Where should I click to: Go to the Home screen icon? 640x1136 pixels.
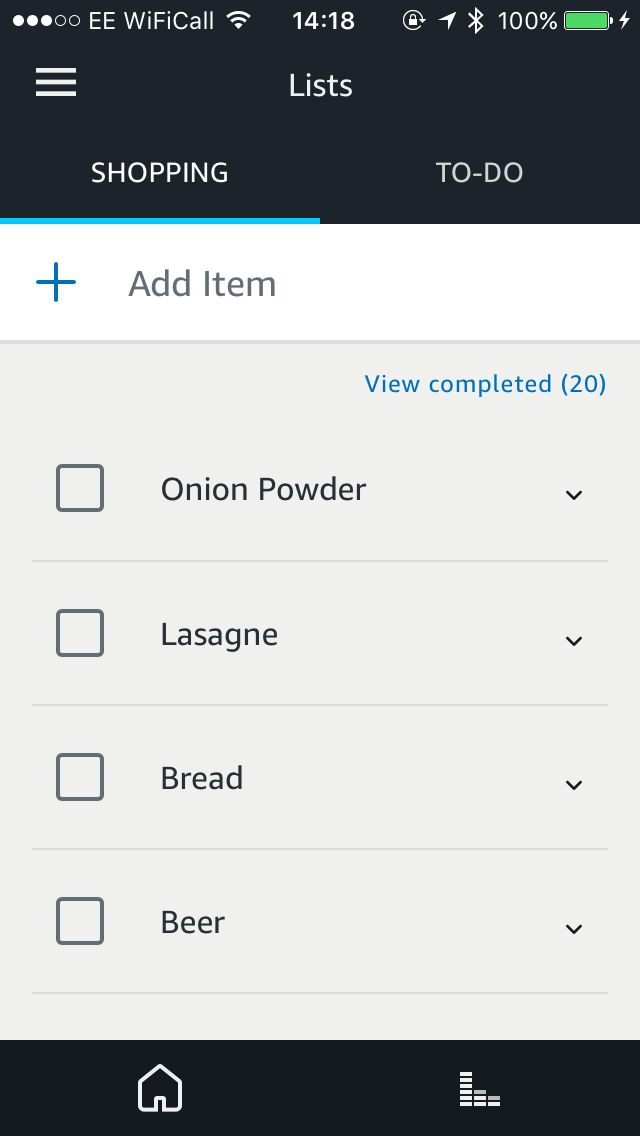tap(160, 1088)
